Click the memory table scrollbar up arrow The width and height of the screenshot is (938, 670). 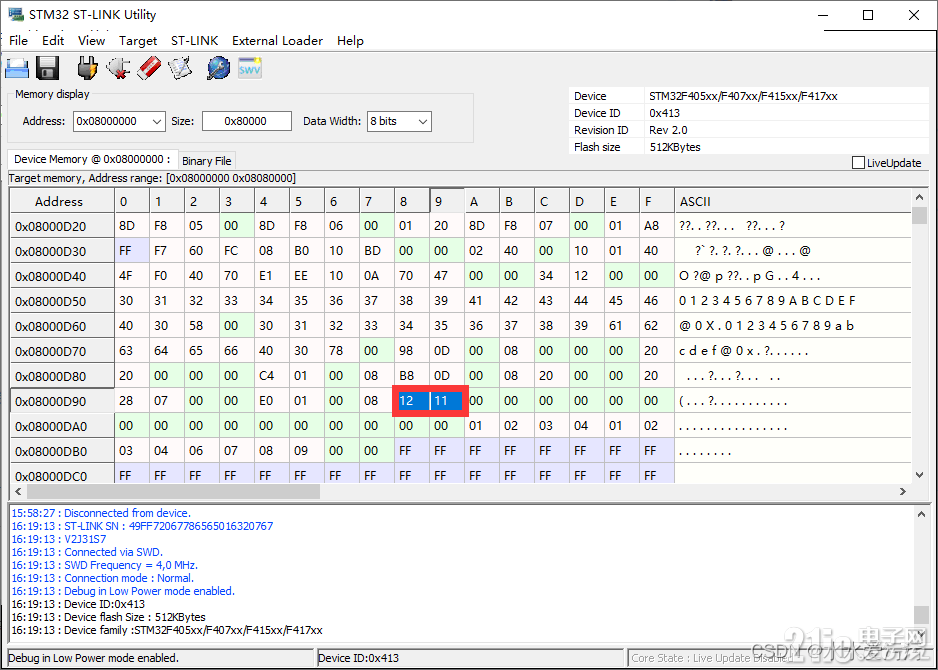pyautogui.click(x=919, y=197)
